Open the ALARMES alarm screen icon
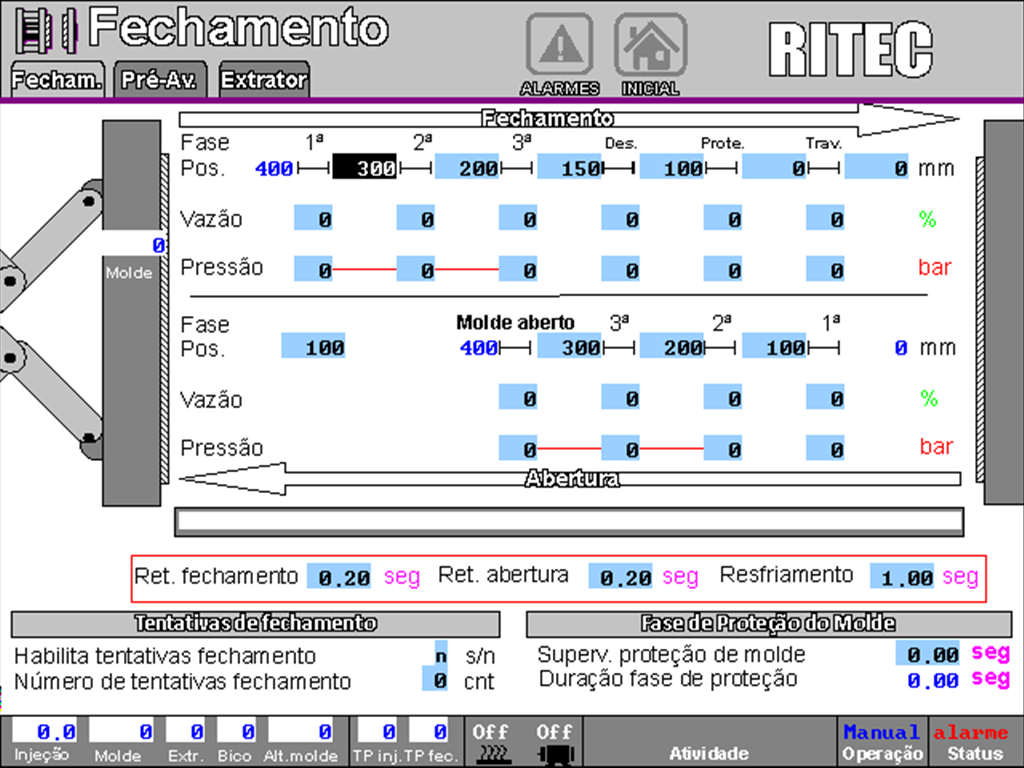 coord(559,45)
